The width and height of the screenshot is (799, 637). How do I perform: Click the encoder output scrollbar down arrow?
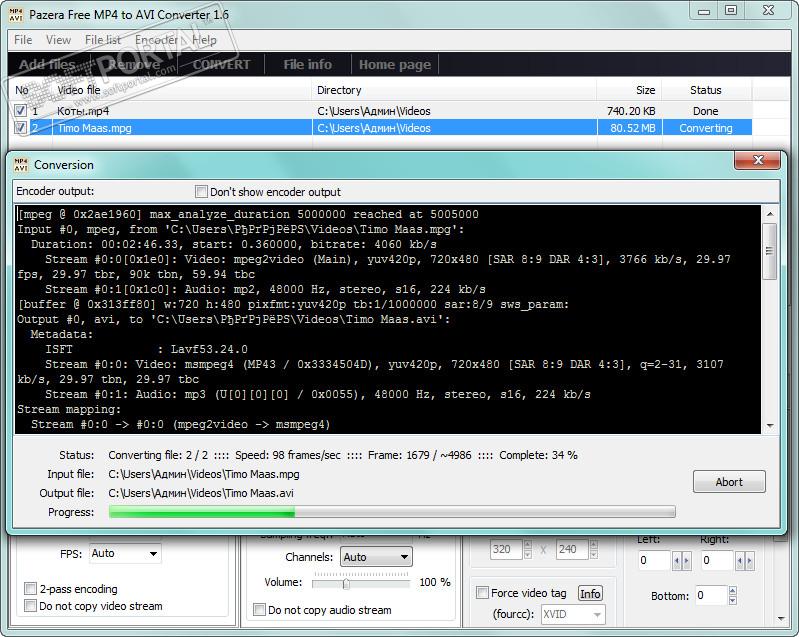point(769,426)
